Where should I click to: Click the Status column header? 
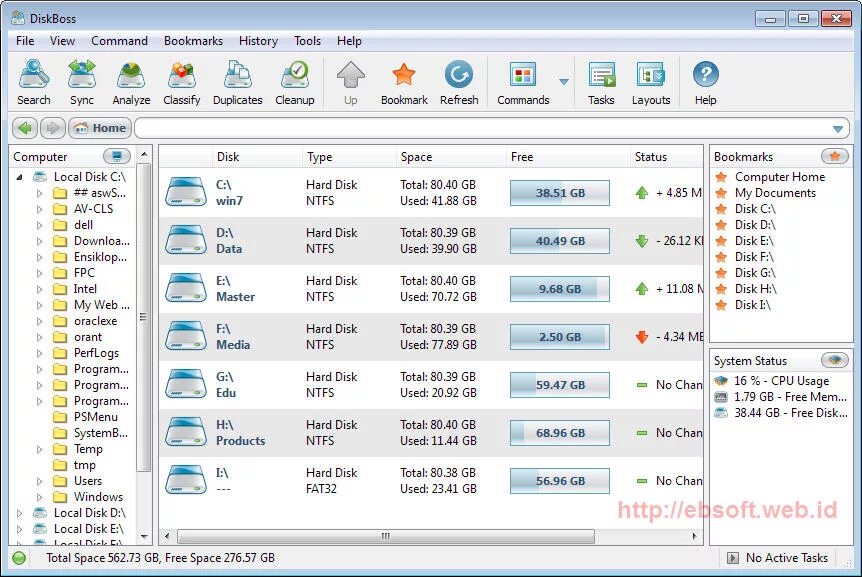pyautogui.click(x=666, y=157)
